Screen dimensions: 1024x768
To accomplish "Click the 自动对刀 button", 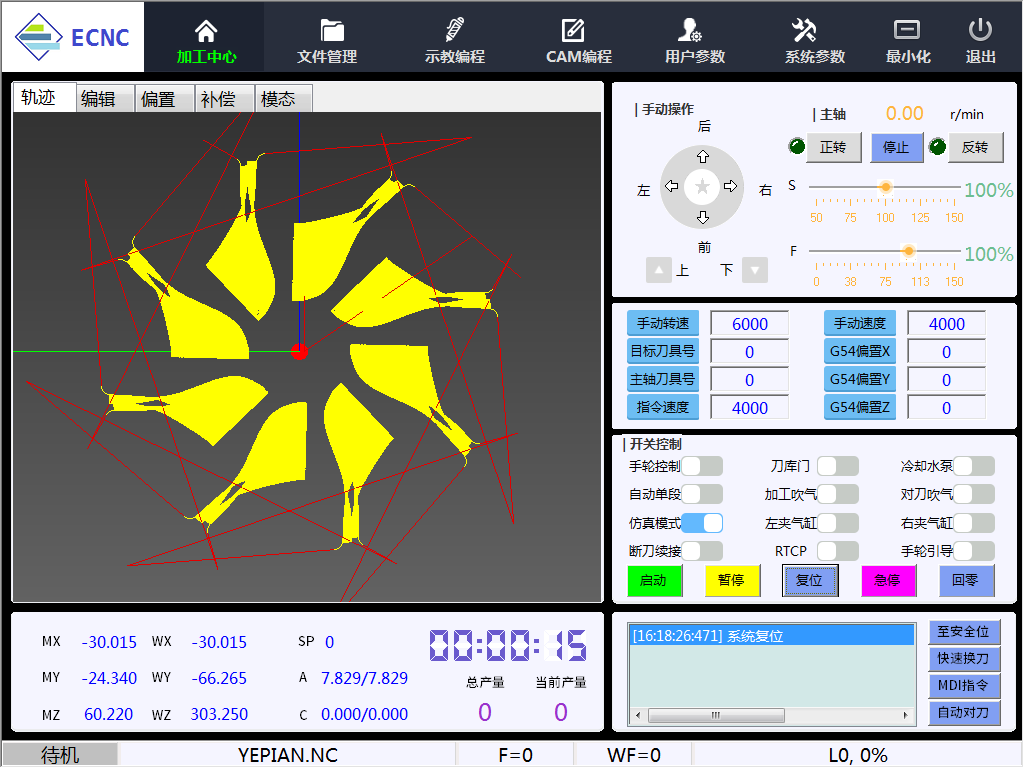I will [x=964, y=712].
